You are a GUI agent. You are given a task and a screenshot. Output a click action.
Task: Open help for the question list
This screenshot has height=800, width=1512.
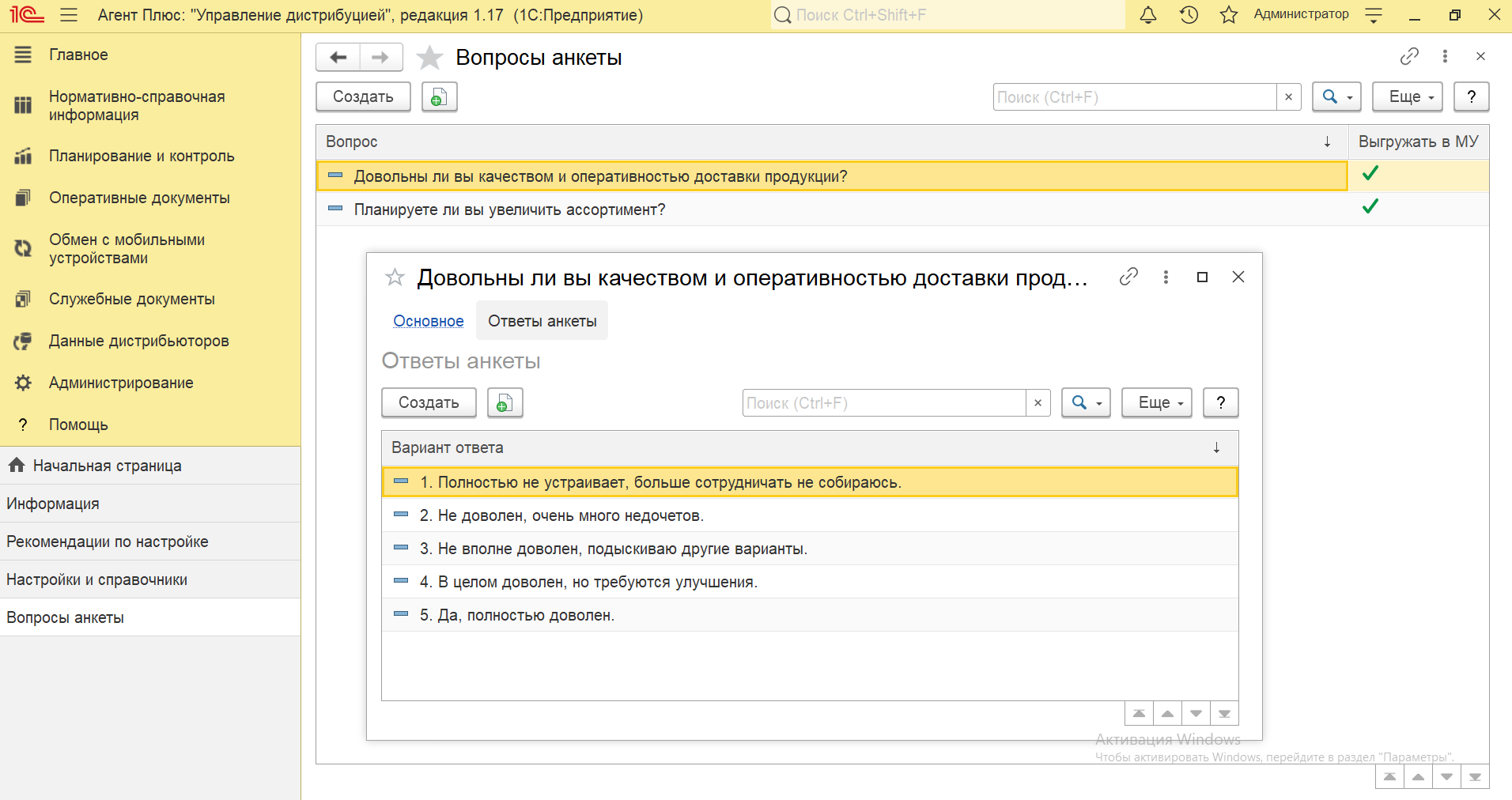[1471, 96]
